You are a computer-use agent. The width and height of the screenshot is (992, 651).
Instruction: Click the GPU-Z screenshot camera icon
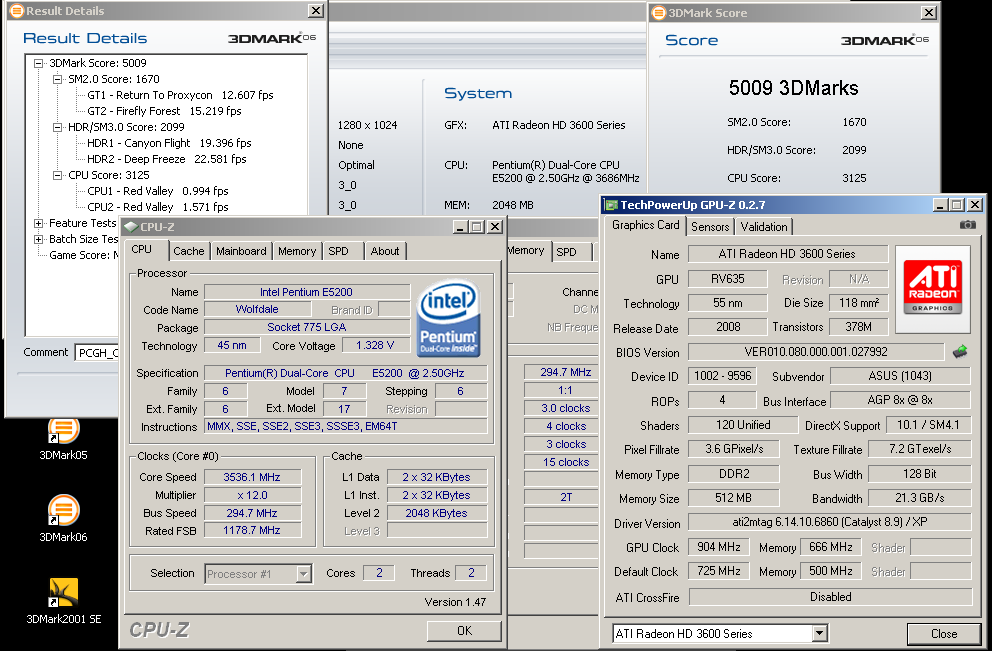pos(967,225)
